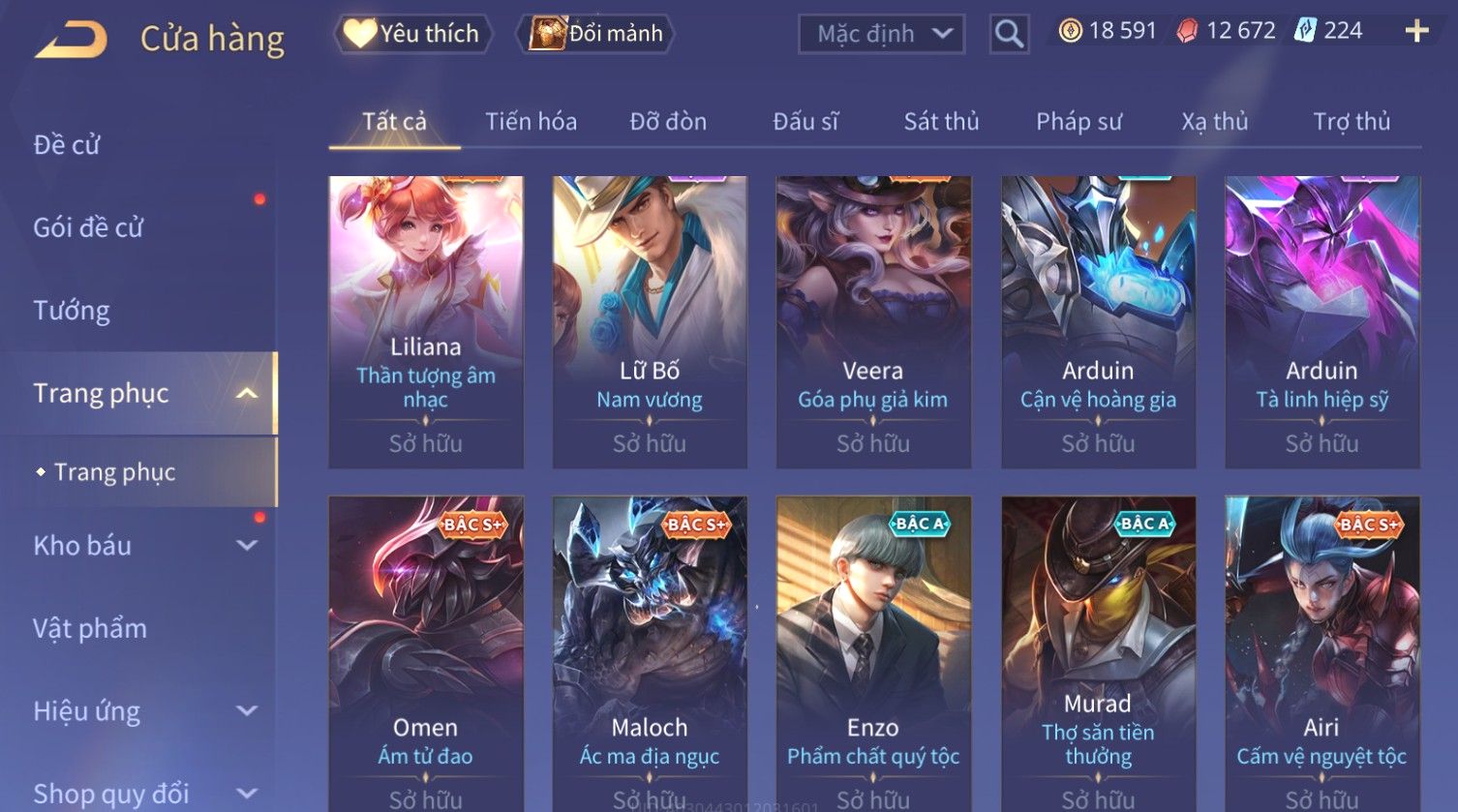Open the Mặc định sort dropdown

click(881, 35)
